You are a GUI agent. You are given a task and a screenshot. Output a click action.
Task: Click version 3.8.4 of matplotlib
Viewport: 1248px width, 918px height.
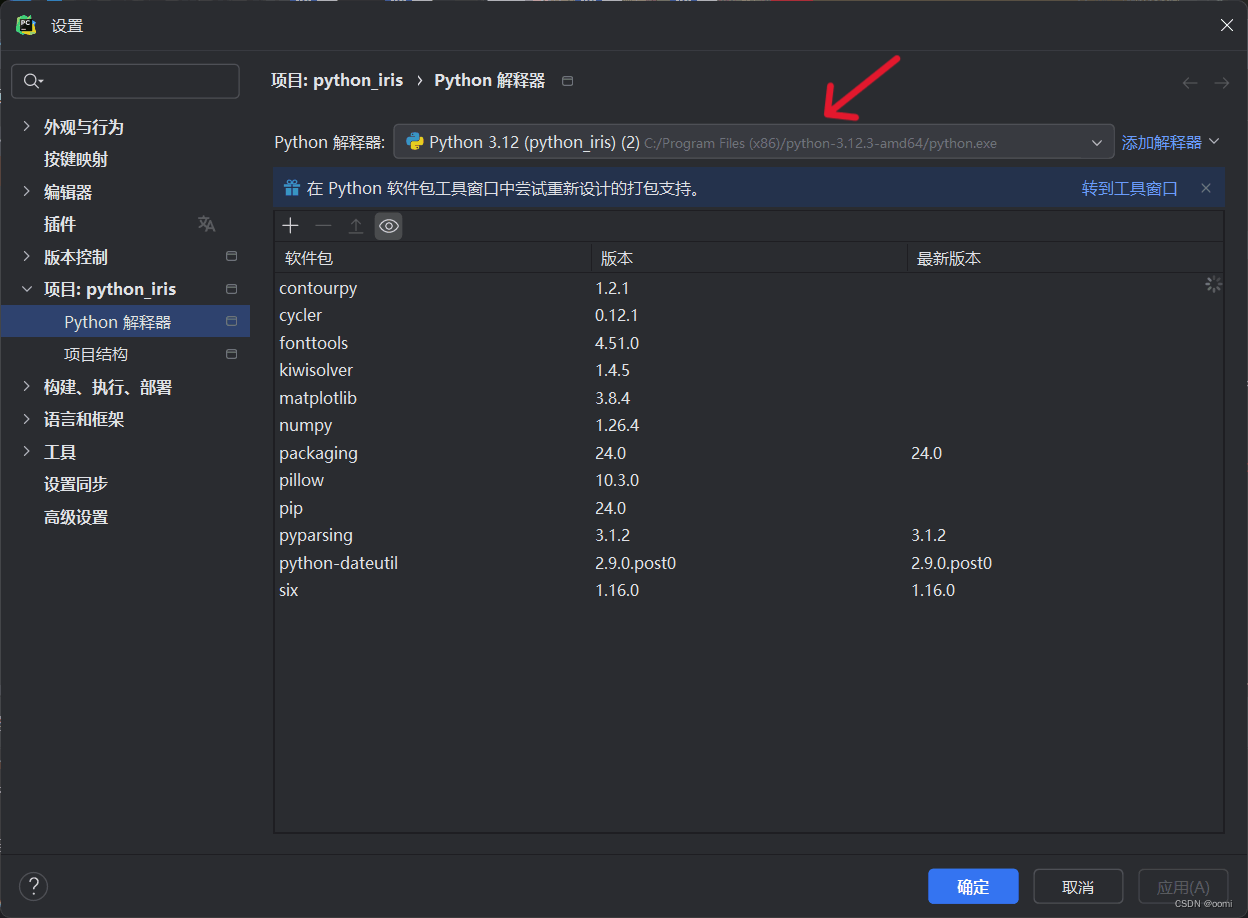(x=613, y=398)
